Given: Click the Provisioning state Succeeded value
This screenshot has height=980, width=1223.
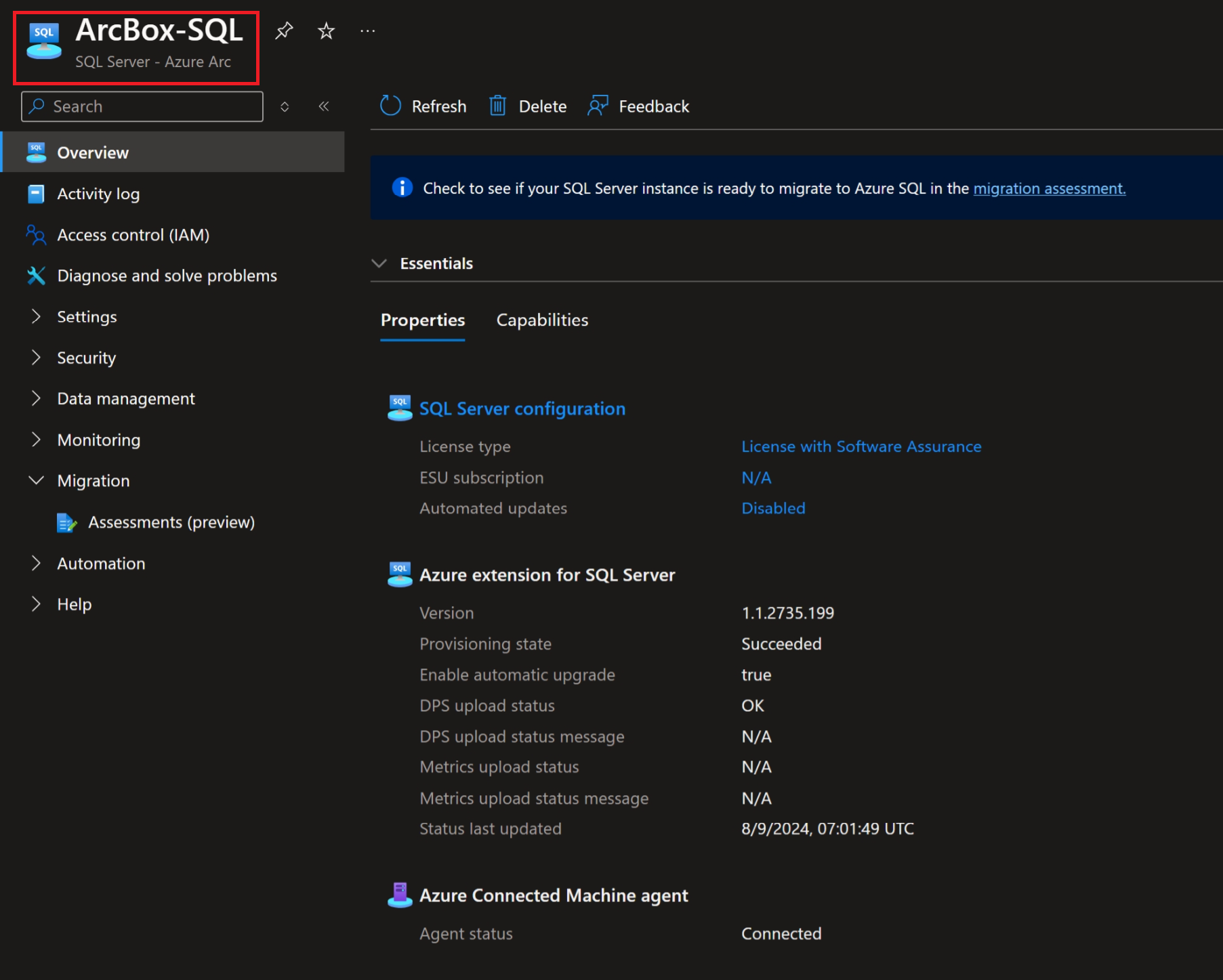Looking at the screenshot, I should point(781,644).
